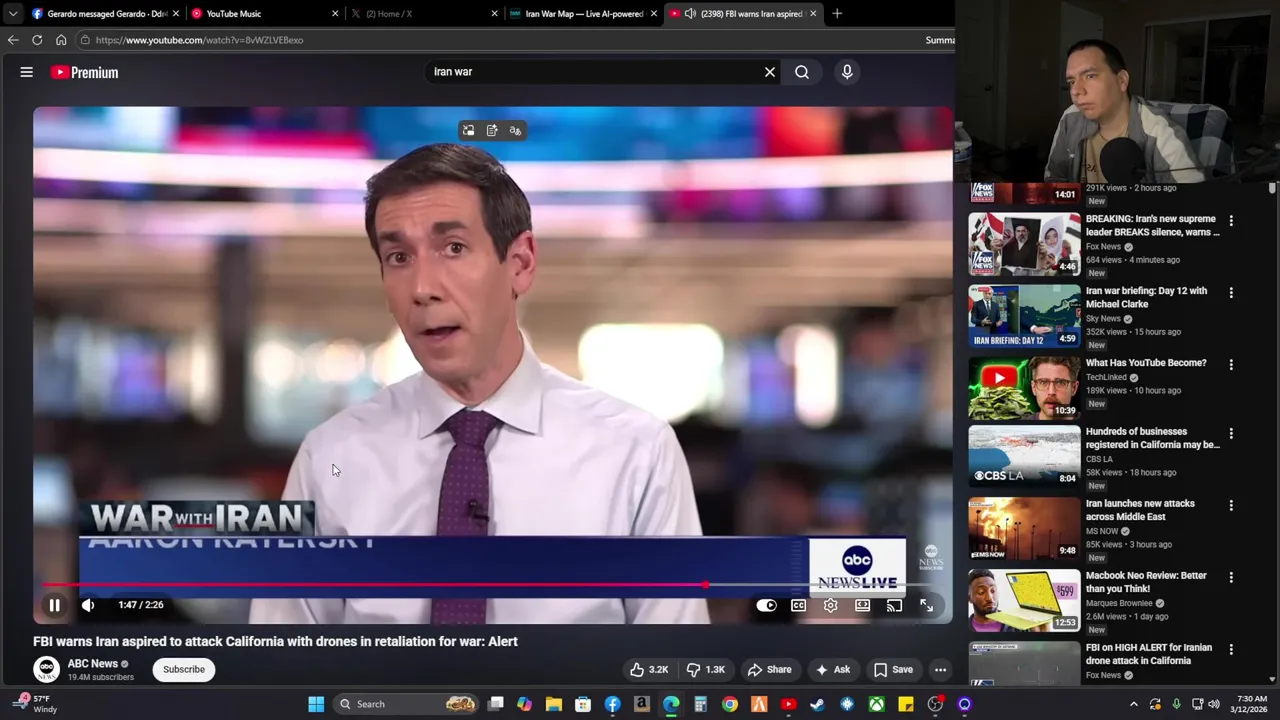
Task: Open the Windows Start menu
Action: pyautogui.click(x=316, y=704)
